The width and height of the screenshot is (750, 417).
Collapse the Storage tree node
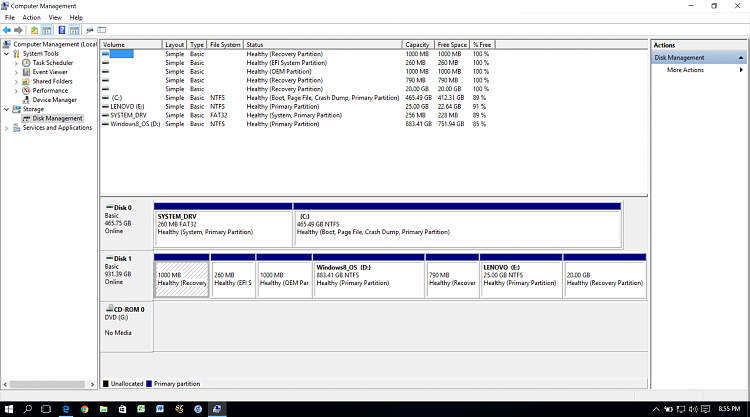pyautogui.click(x=7, y=110)
